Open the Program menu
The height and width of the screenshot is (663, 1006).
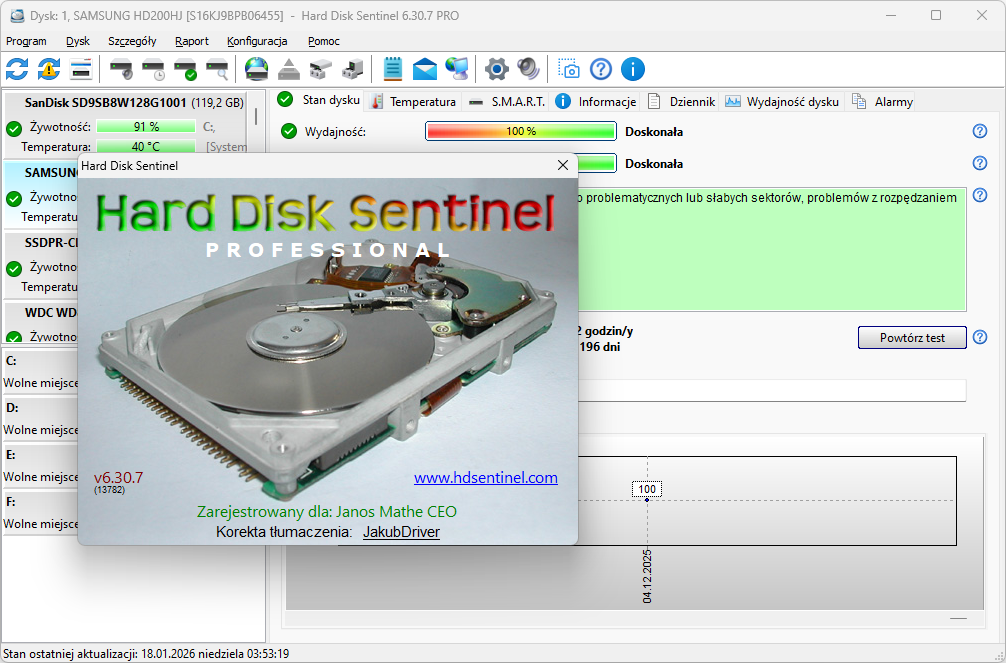[x=26, y=41]
